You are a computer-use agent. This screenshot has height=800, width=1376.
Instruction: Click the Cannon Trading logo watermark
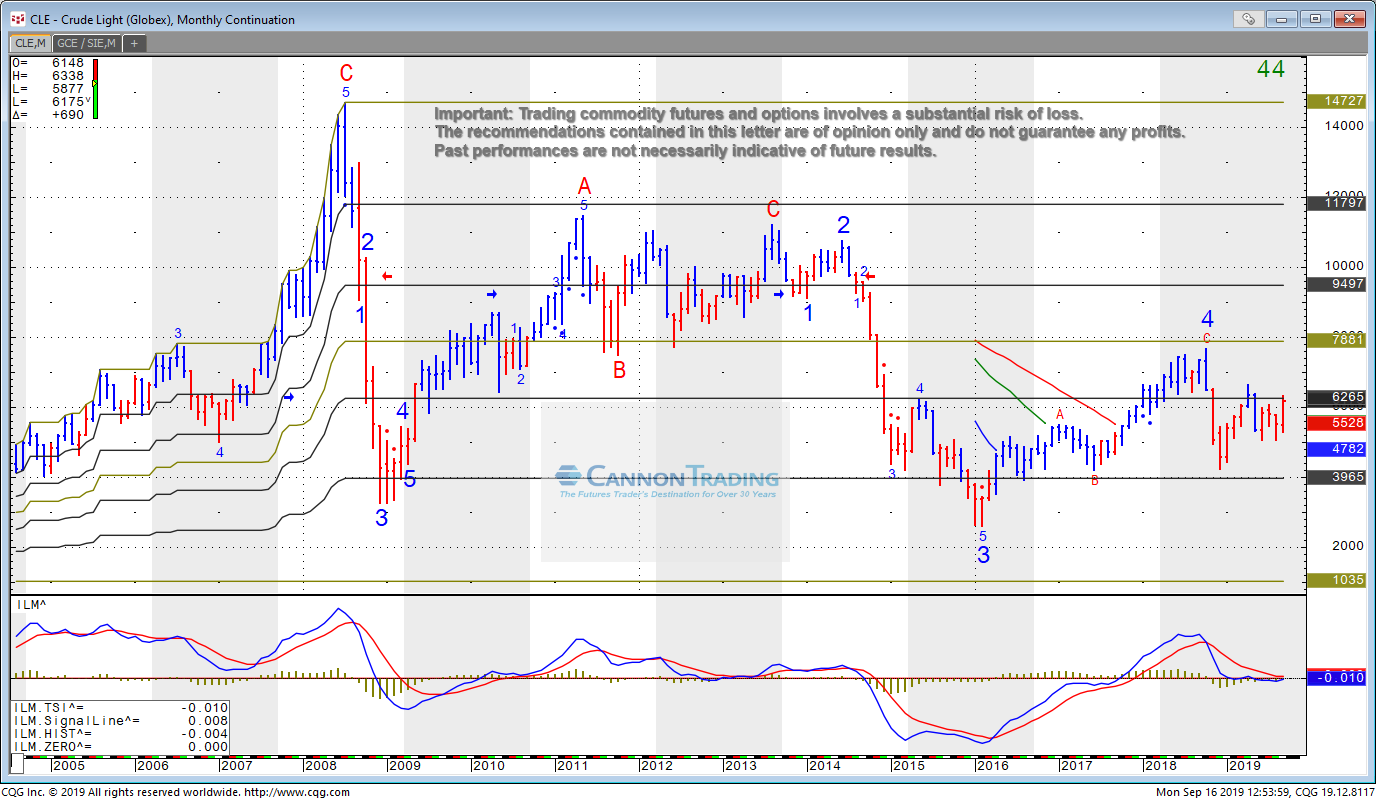(x=667, y=481)
